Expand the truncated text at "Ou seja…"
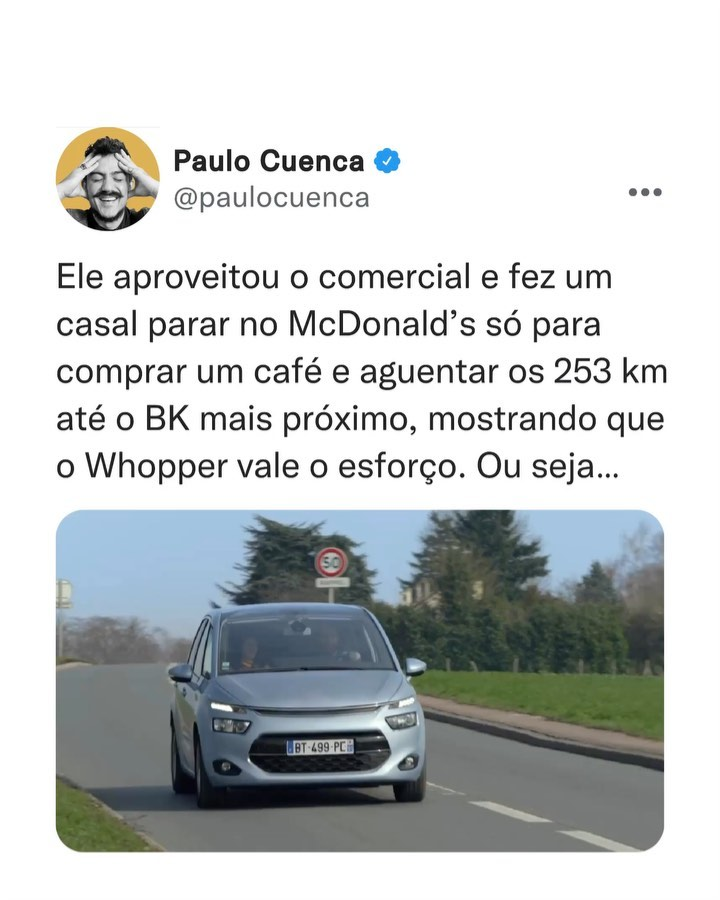The width and height of the screenshot is (720, 900). coord(548,467)
